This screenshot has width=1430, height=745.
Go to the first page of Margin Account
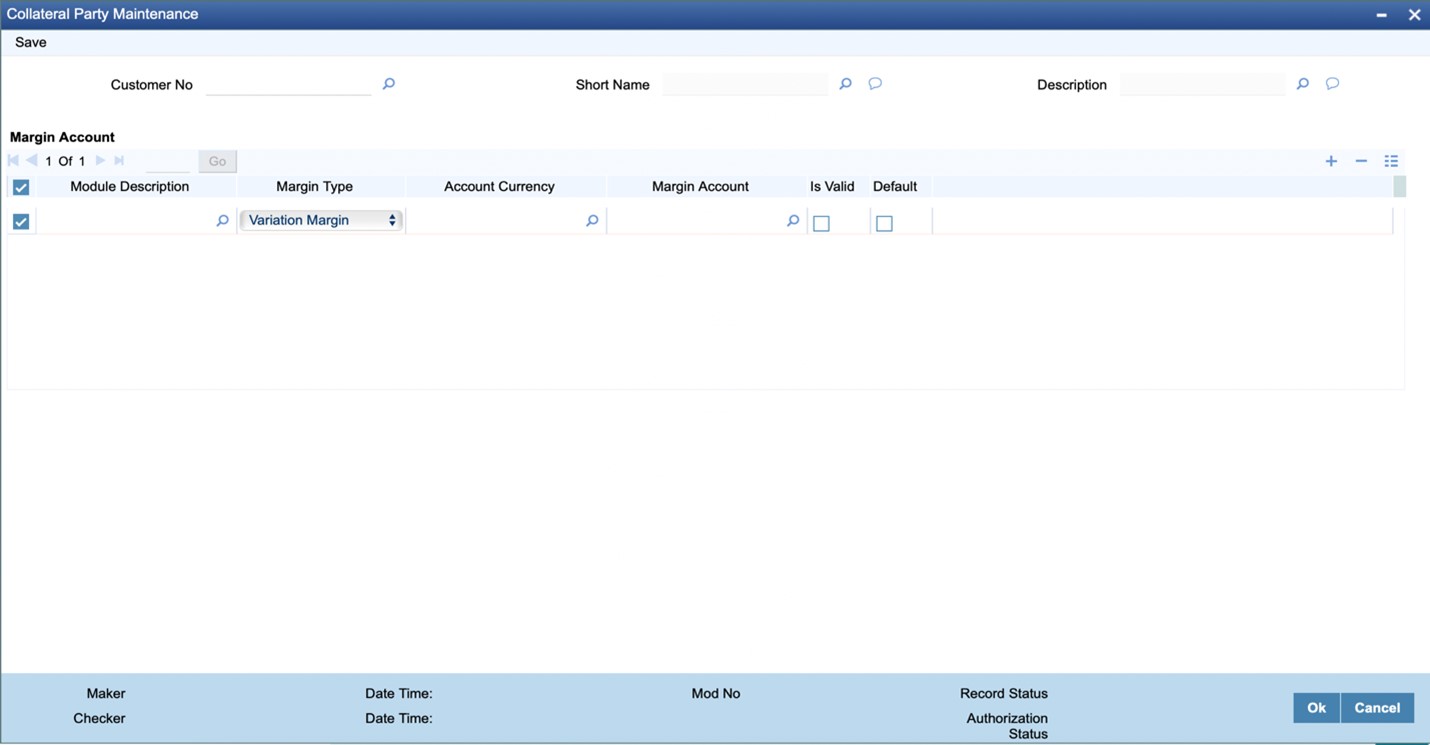pos(13,161)
